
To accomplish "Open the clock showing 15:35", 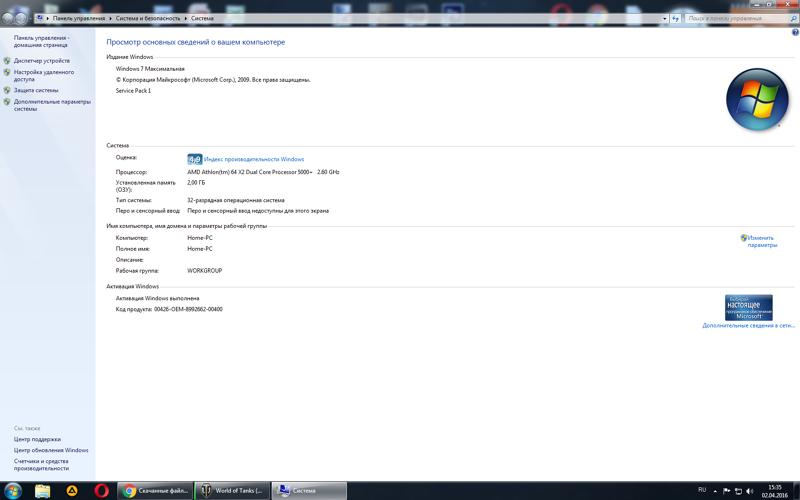I will (774, 491).
